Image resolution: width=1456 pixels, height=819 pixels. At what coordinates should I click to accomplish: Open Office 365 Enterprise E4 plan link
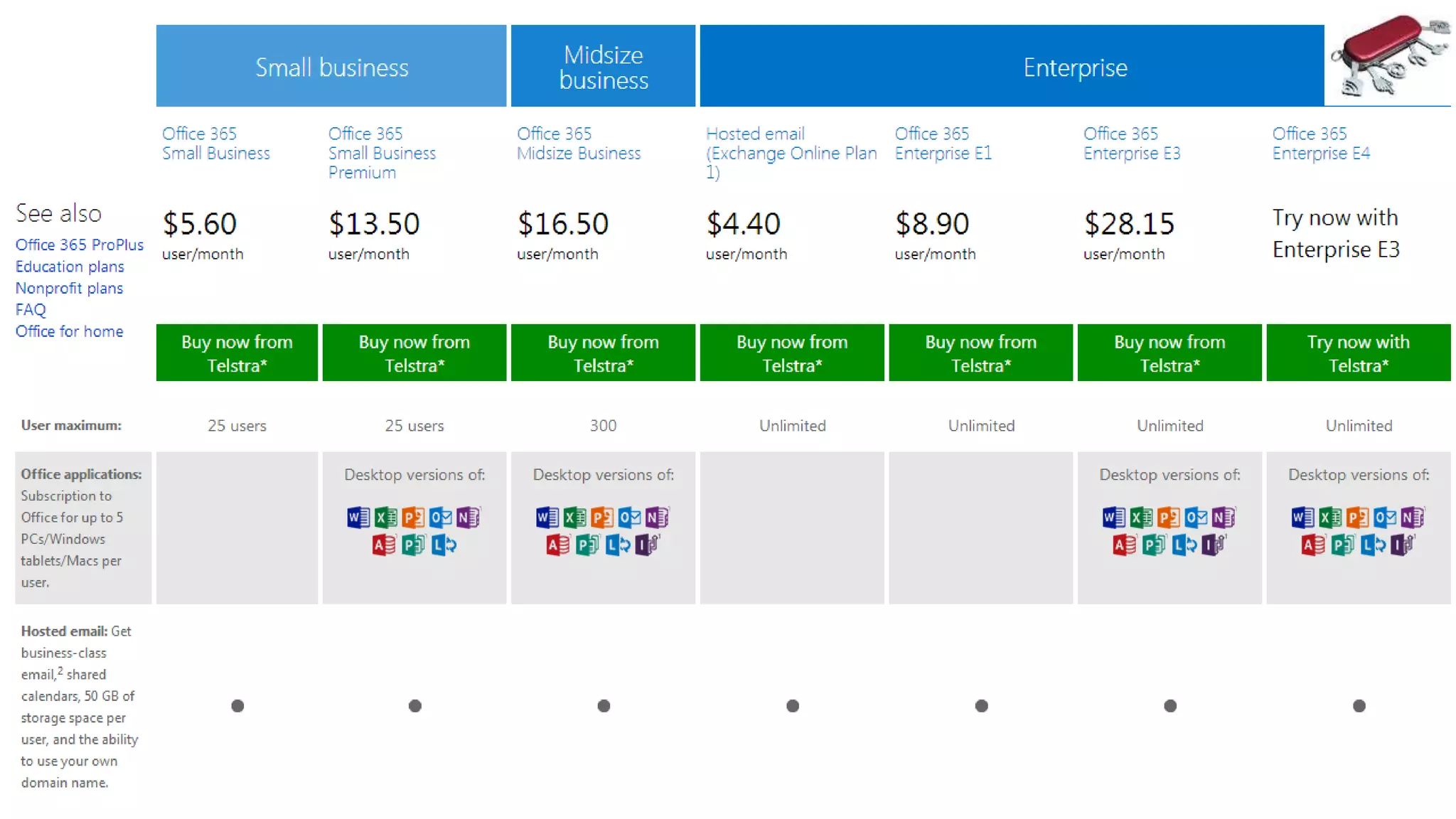[x=1321, y=143]
